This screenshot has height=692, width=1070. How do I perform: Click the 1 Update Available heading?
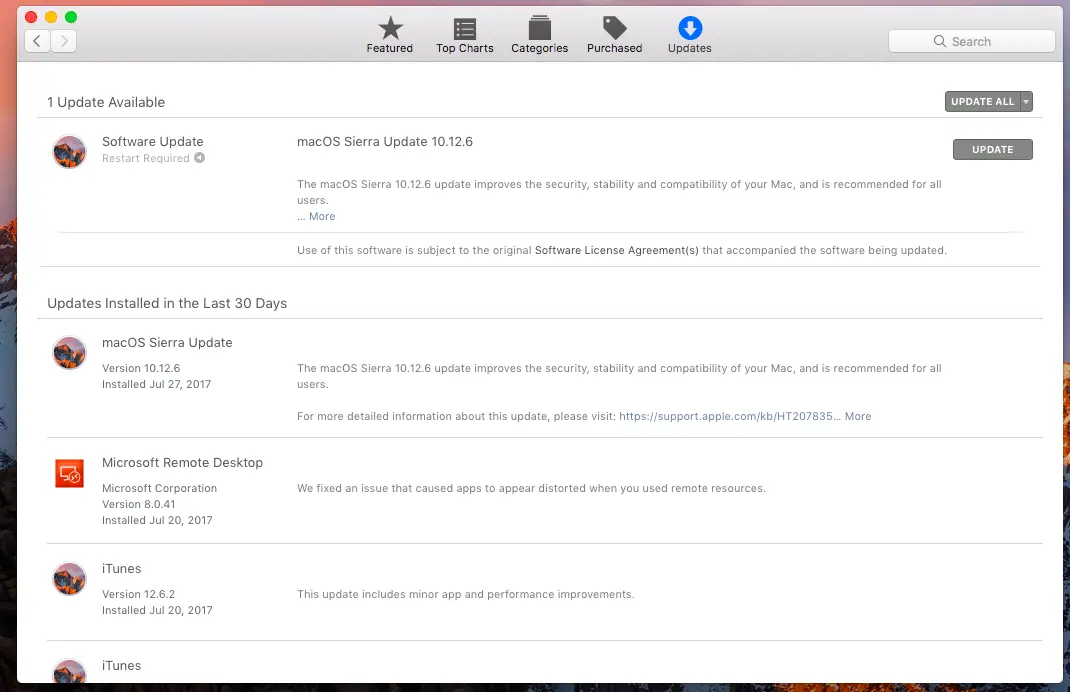point(106,102)
